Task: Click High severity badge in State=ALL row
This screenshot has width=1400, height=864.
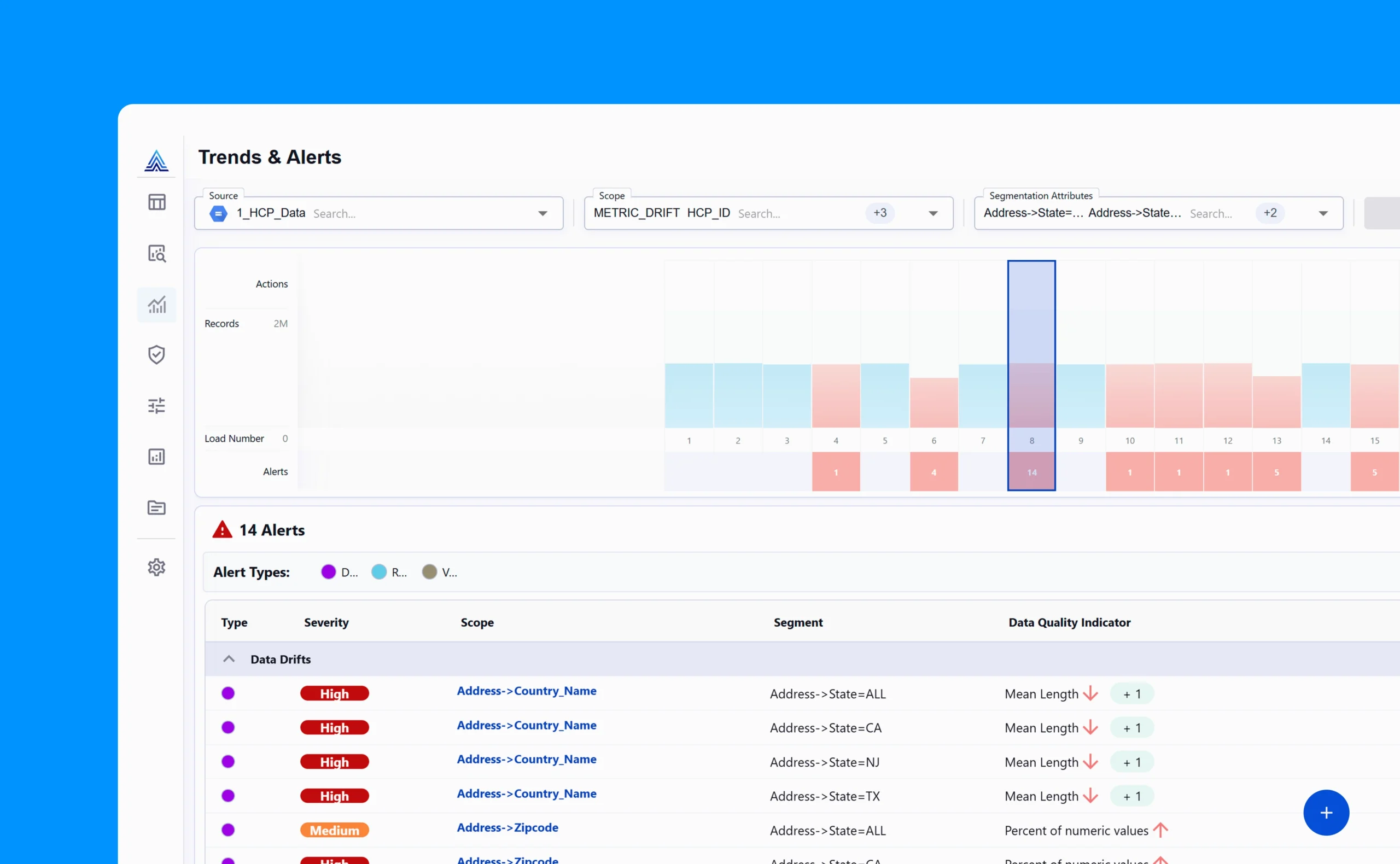Action: coord(334,694)
